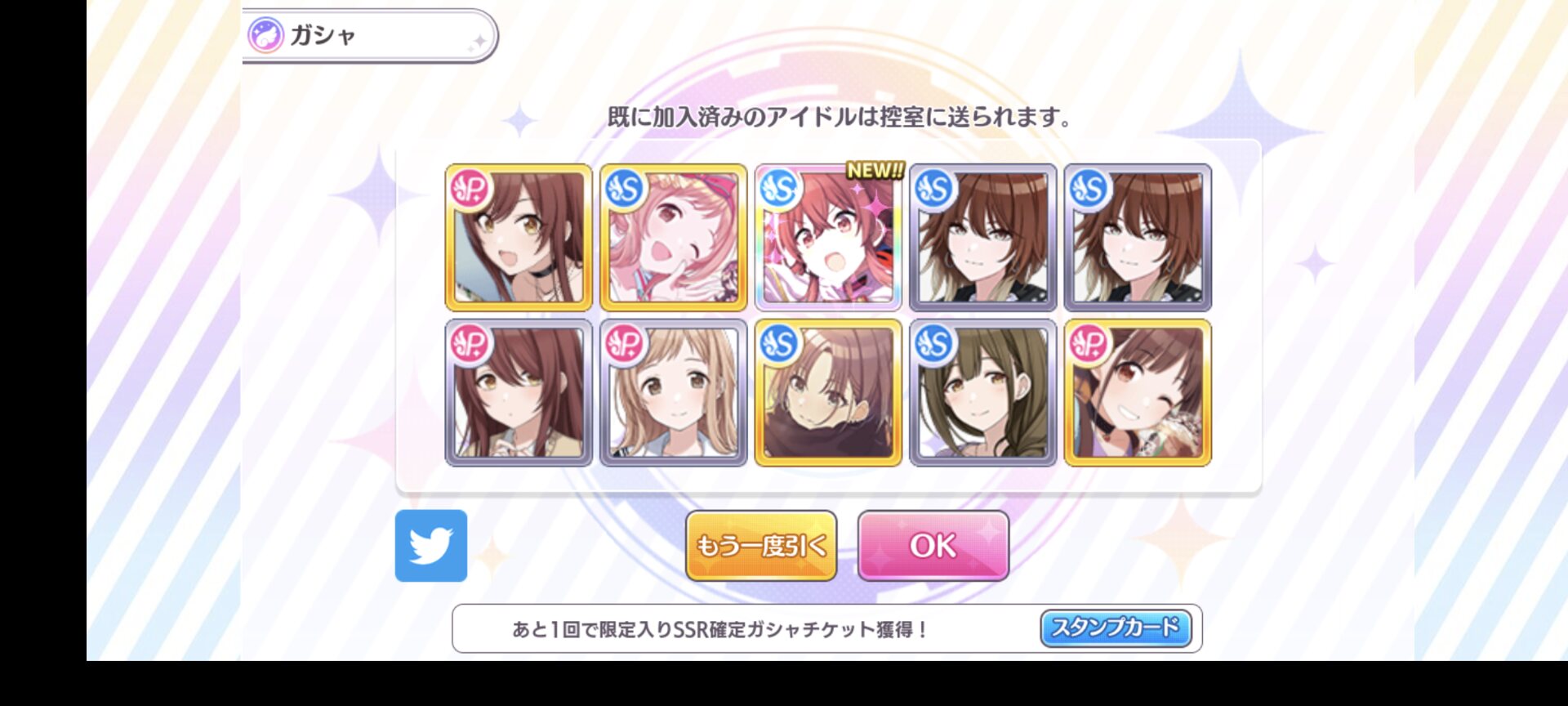Select the ガシャ header label
Image resolution: width=1568 pixels, height=706 pixels.
point(323,35)
